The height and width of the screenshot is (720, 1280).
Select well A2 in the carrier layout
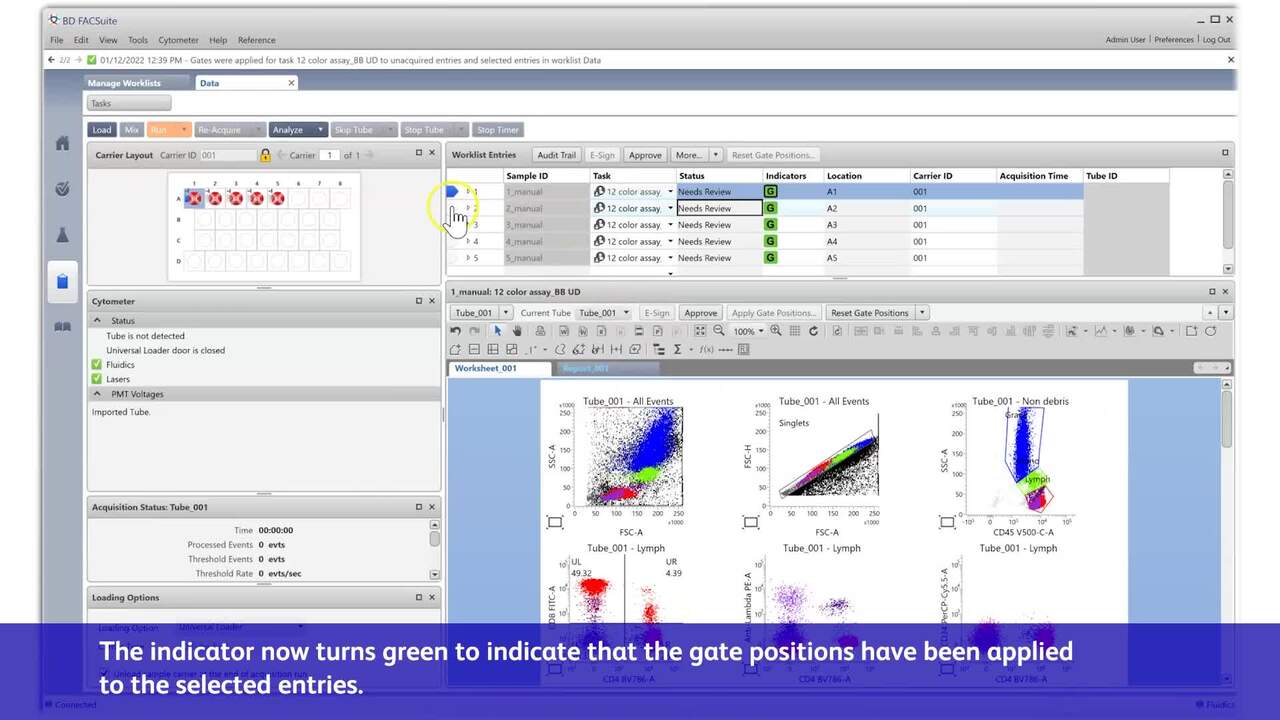click(x=214, y=198)
